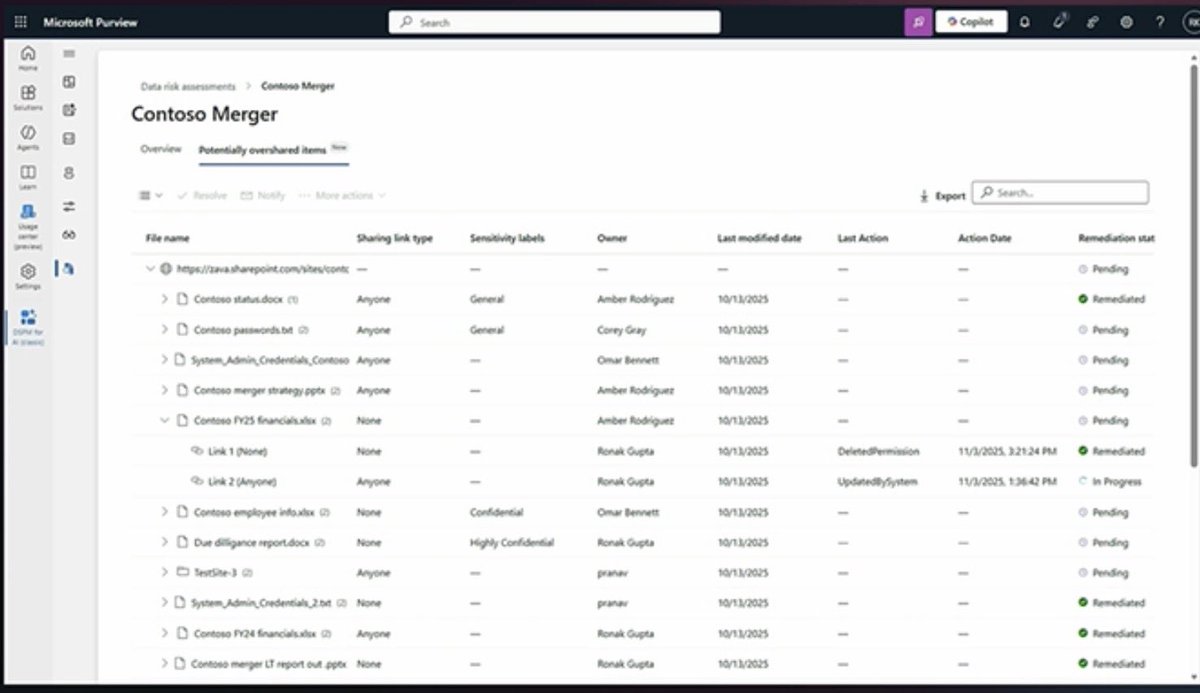Click the purple search-people icon in header
This screenshot has height=693, width=1200.
click(x=918, y=22)
